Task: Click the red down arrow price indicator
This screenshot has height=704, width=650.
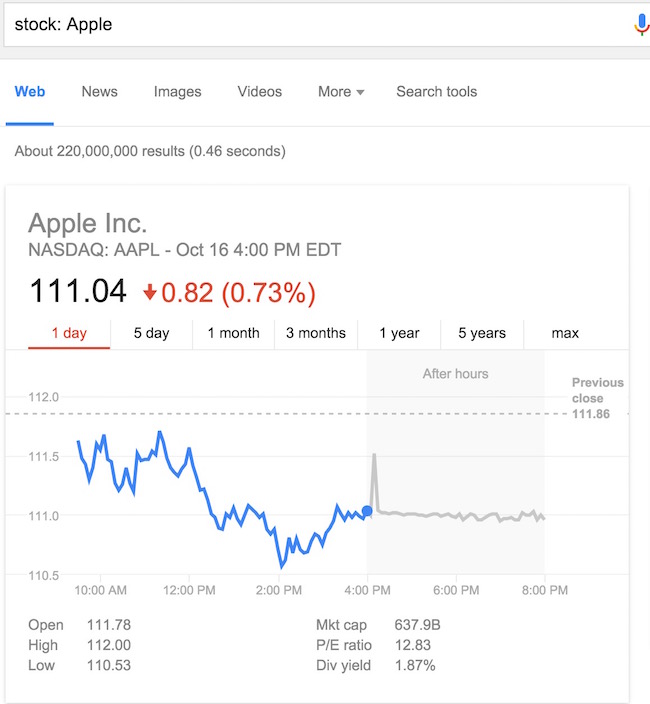Action: 150,292
